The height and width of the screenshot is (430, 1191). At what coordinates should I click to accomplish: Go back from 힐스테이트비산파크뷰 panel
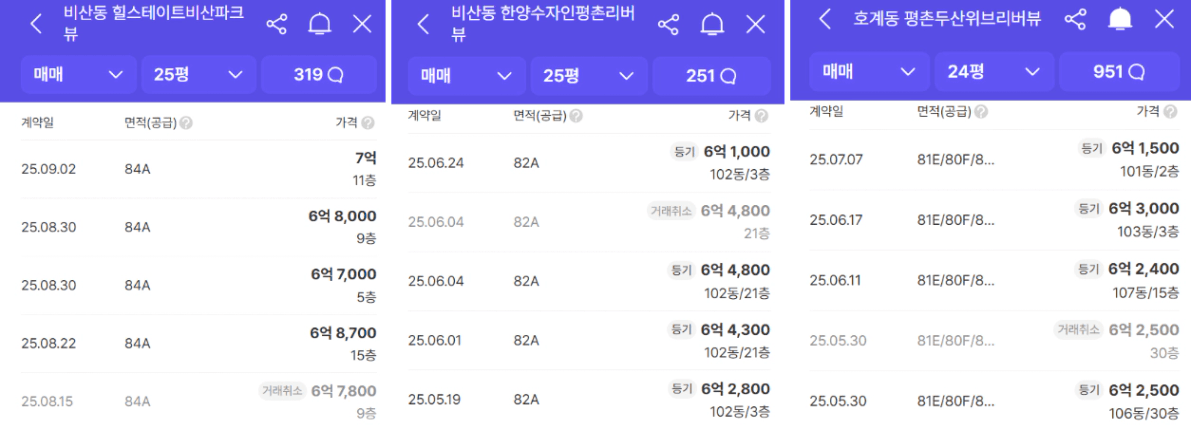(x=36, y=24)
